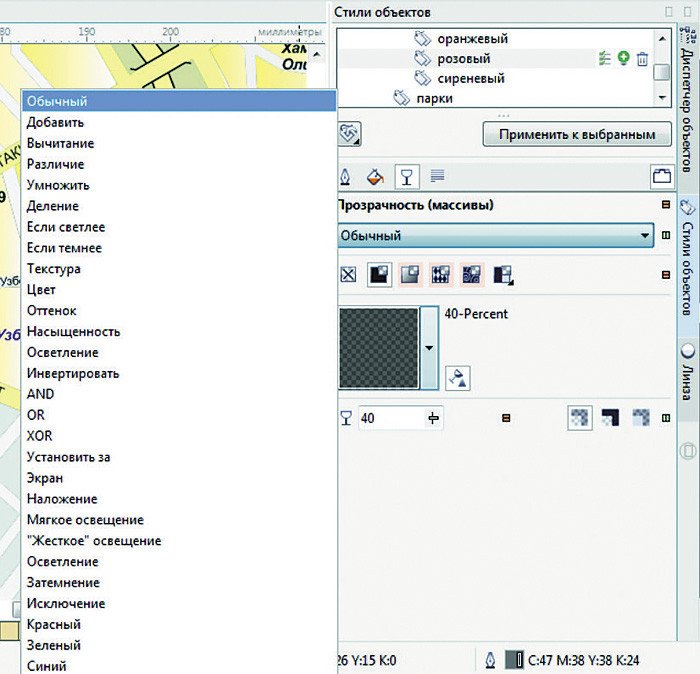Toggle apply transparency to fill only

(x=609, y=419)
